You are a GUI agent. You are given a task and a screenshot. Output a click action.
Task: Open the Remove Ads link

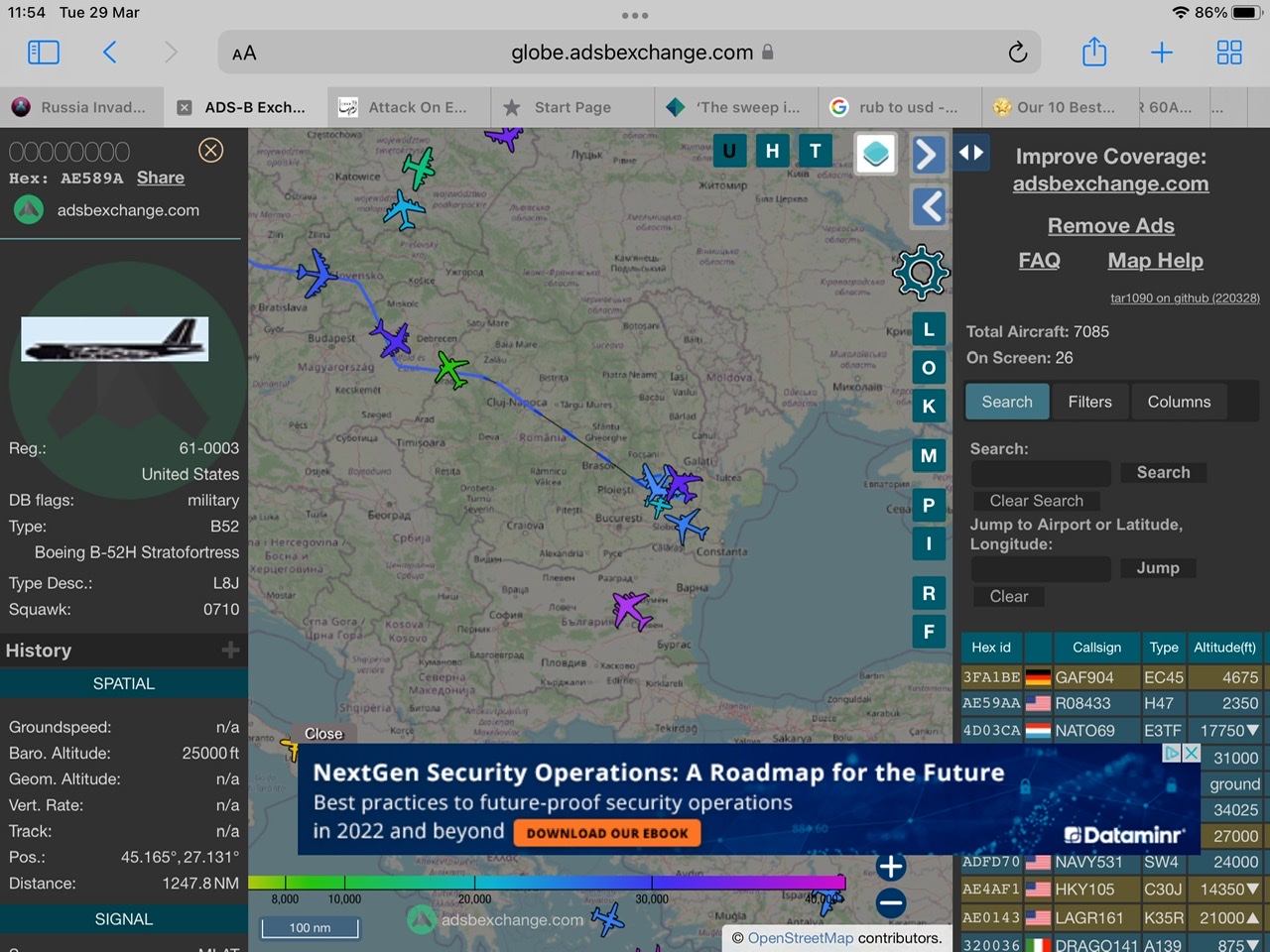tap(1110, 226)
